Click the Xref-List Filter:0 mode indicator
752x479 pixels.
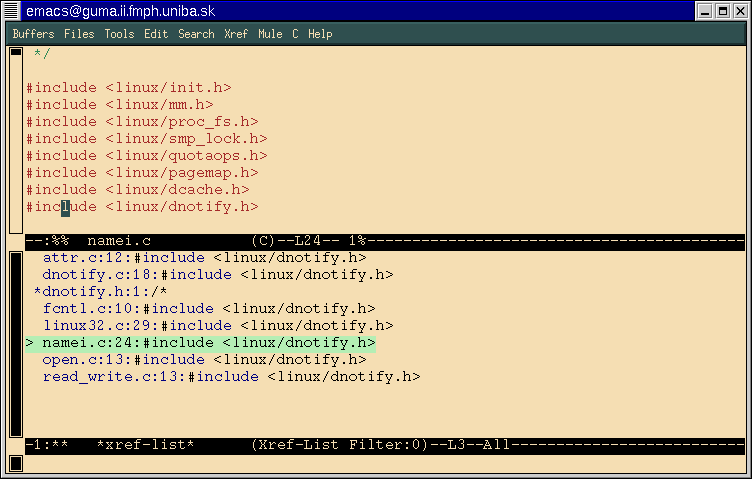pyautogui.click(x=340, y=445)
